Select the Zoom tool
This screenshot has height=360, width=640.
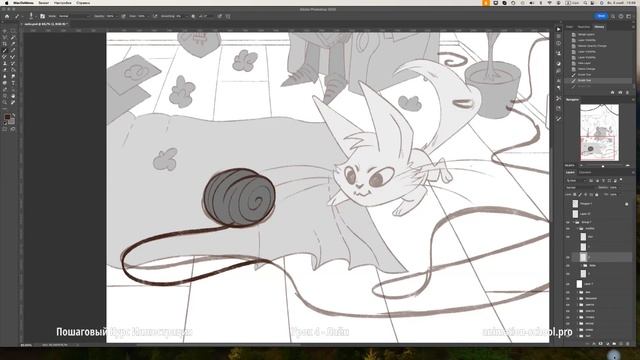4,102
